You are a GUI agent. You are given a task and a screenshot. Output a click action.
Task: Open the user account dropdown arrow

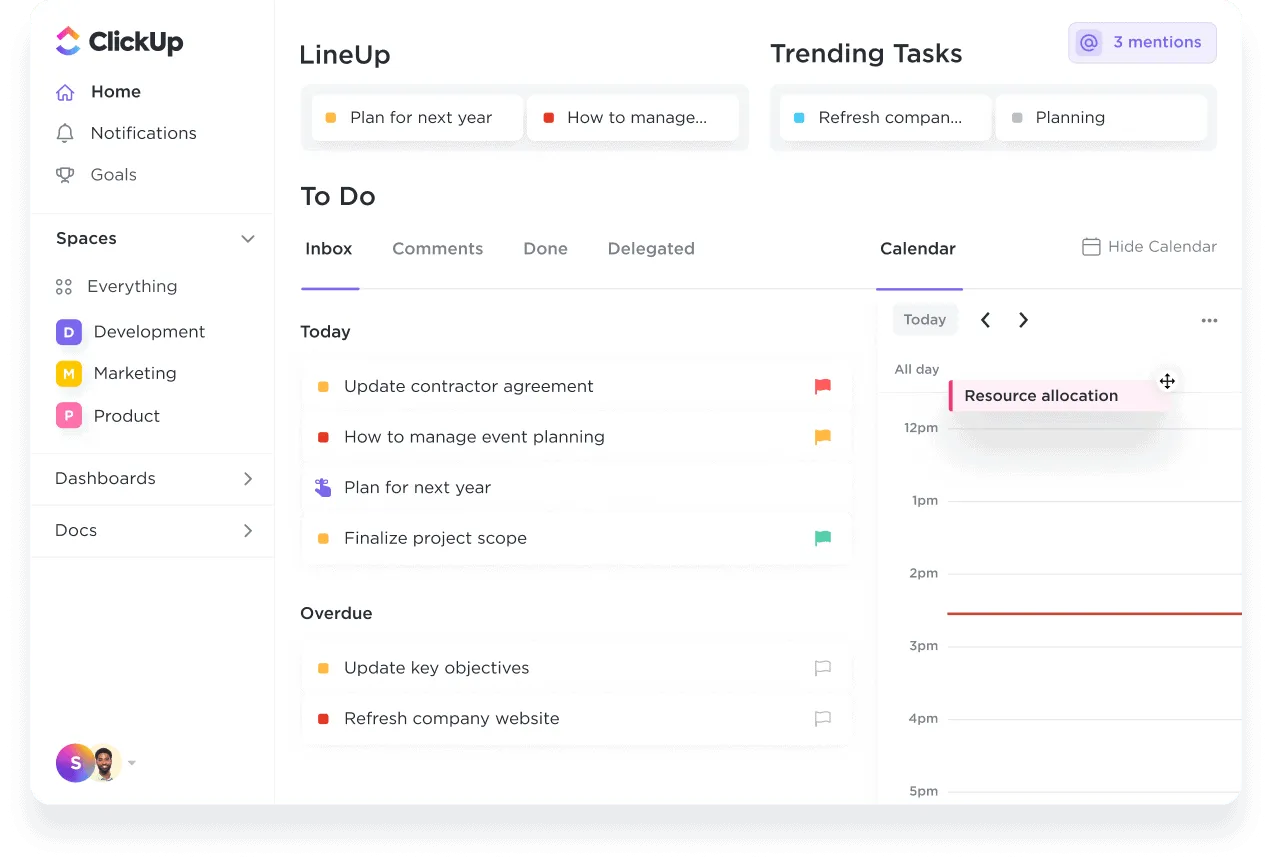(132, 764)
